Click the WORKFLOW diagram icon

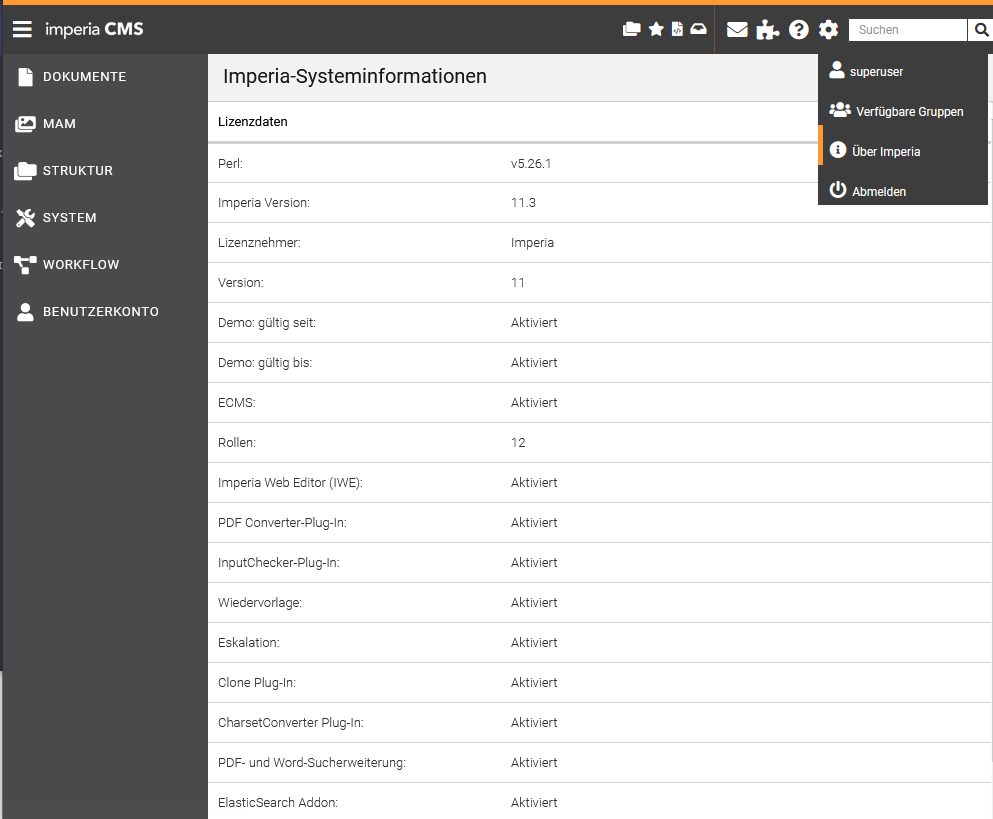click(25, 265)
